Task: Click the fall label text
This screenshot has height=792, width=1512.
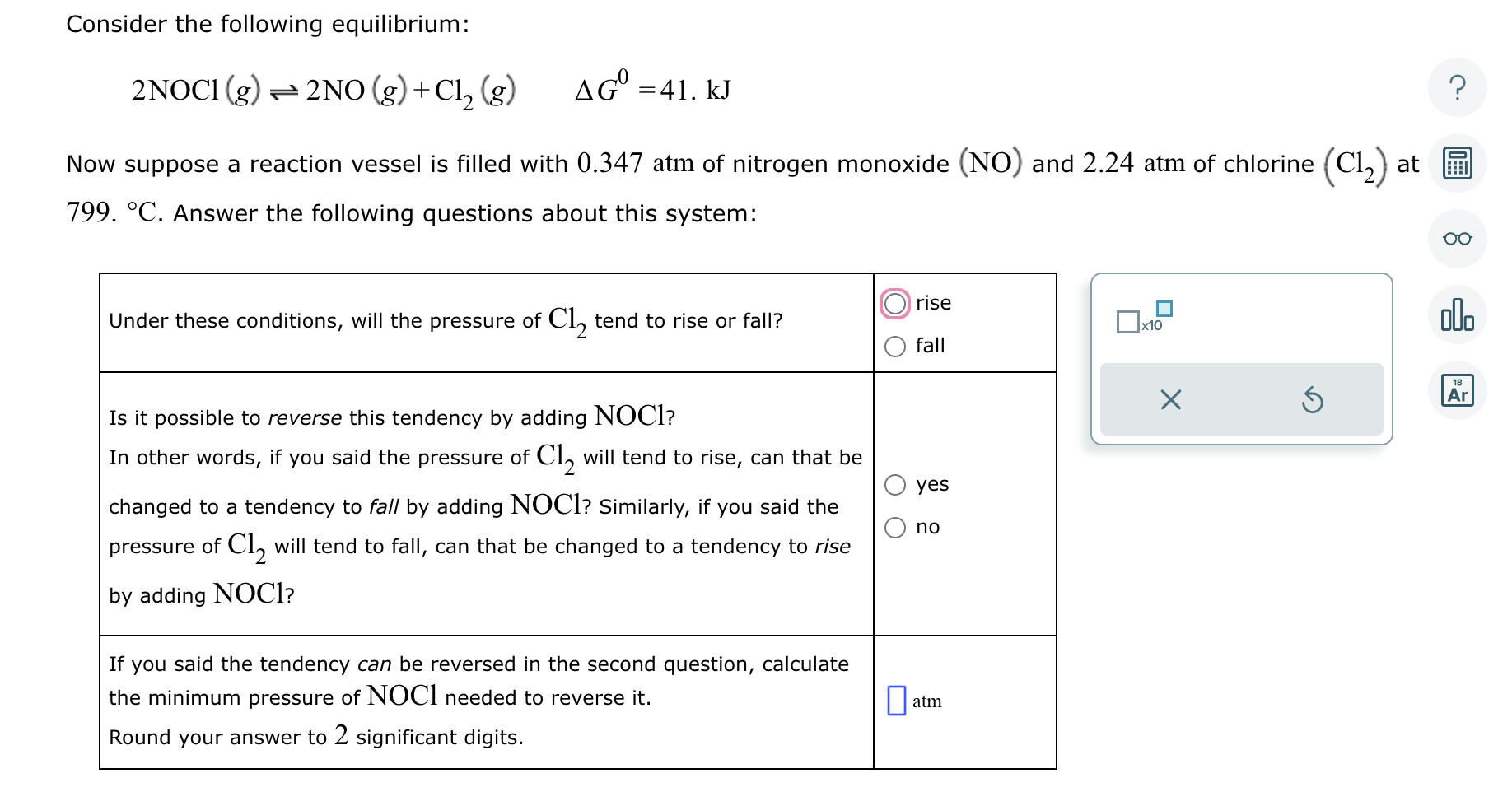Action: (x=929, y=346)
